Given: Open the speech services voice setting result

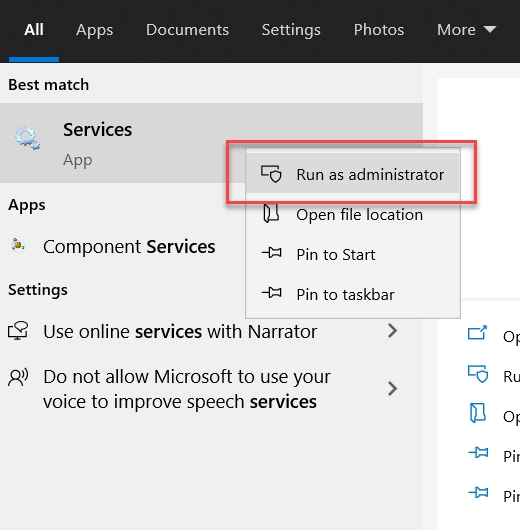Looking at the screenshot, I should click(211, 389).
